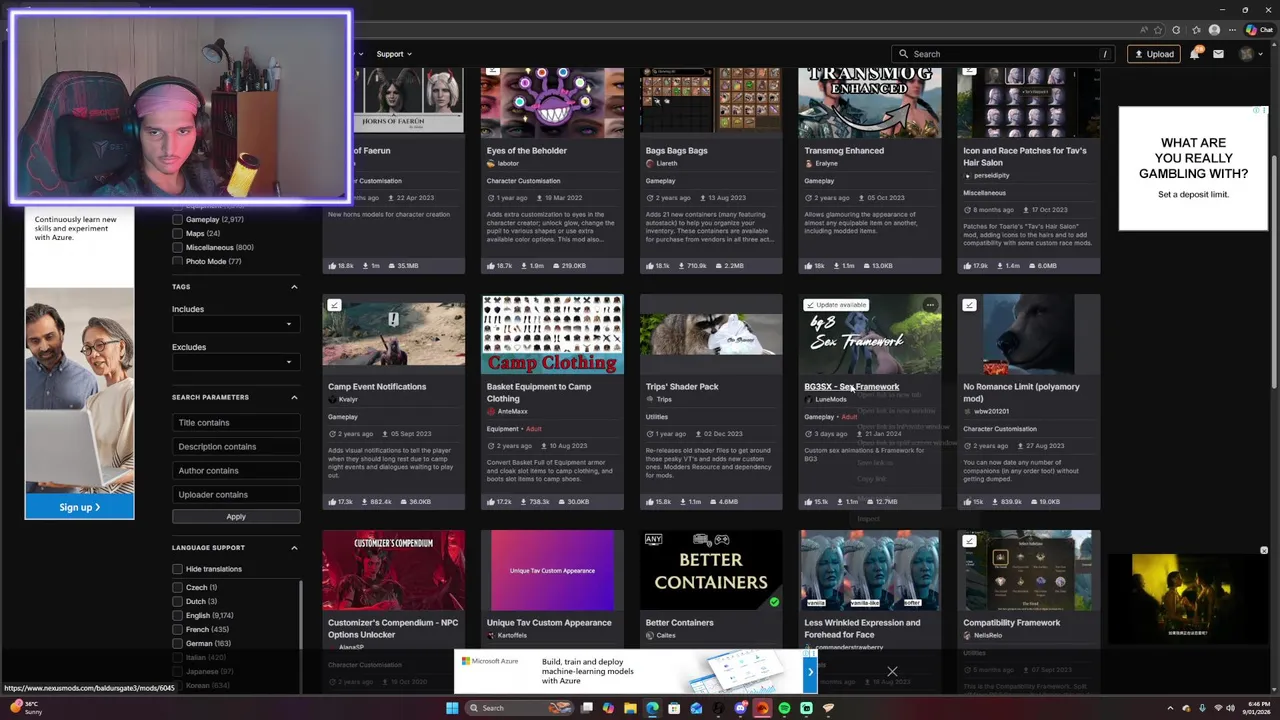Open browser settings and more menu
The width and height of the screenshot is (1280, 720).
1233,30
